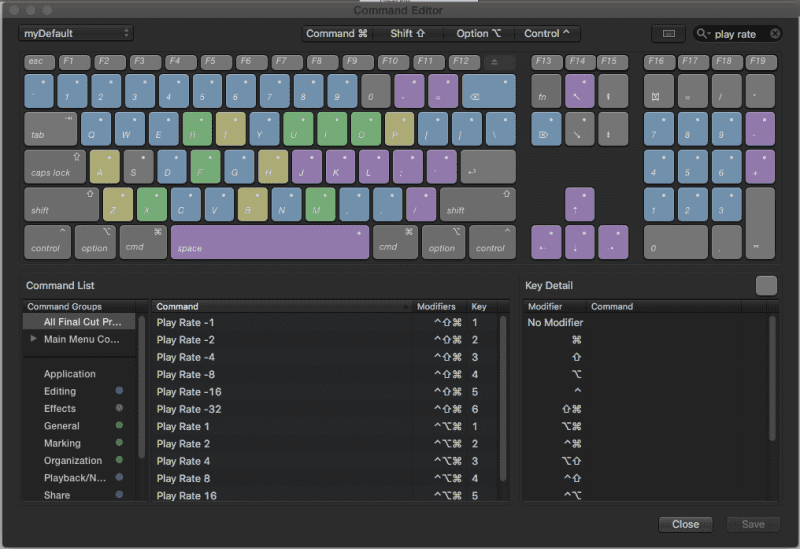Click the search magnifier icon
Viewport: 800px width, 549px height.
coord(703,34)
